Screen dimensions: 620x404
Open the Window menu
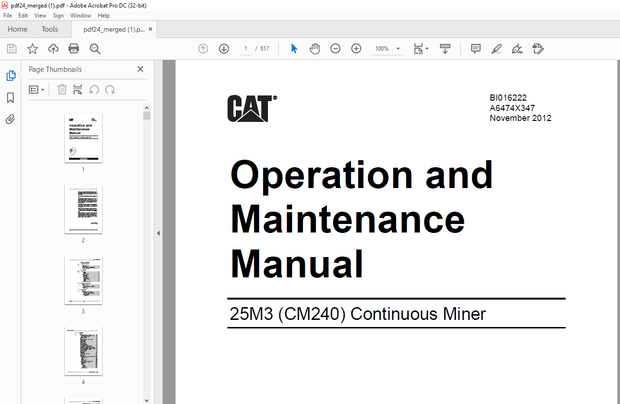click(x=81, y=15)
